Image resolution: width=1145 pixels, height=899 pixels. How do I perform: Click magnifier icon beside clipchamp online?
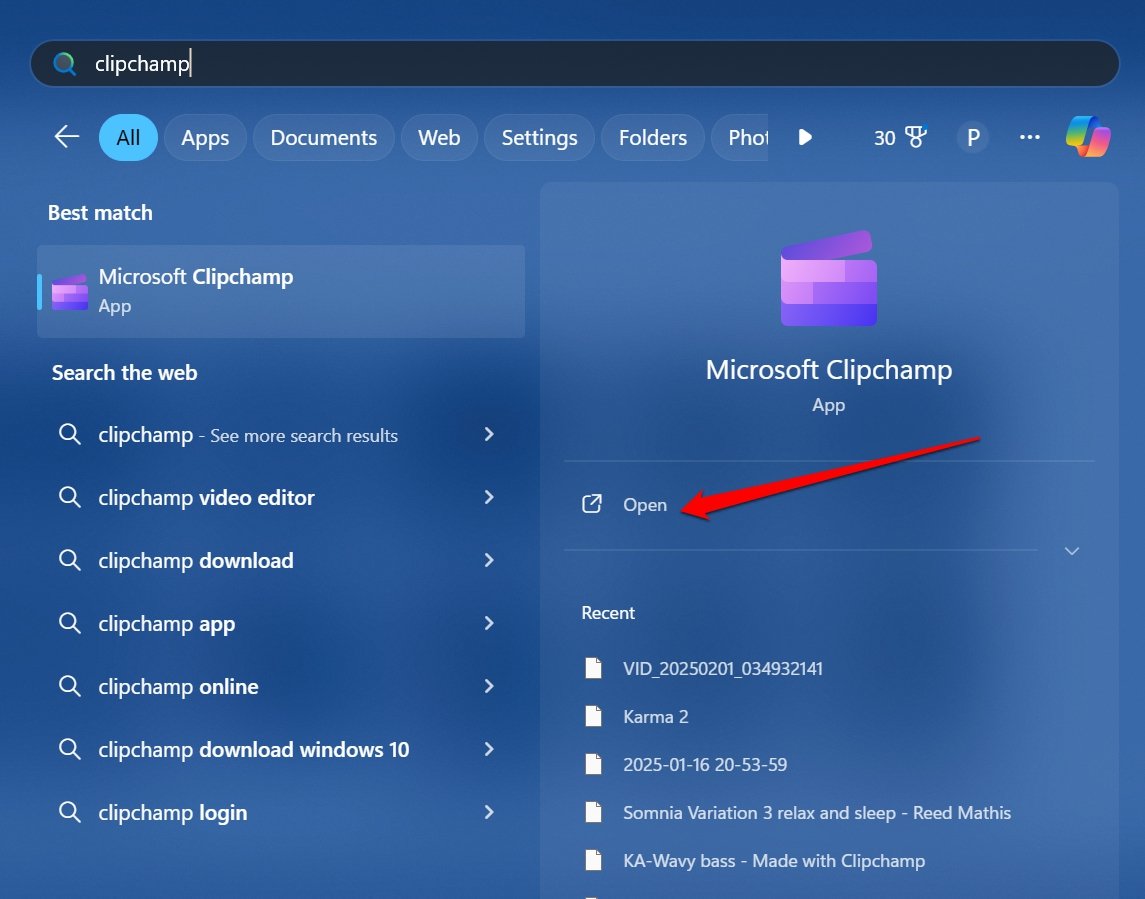(x=69, y=686)
